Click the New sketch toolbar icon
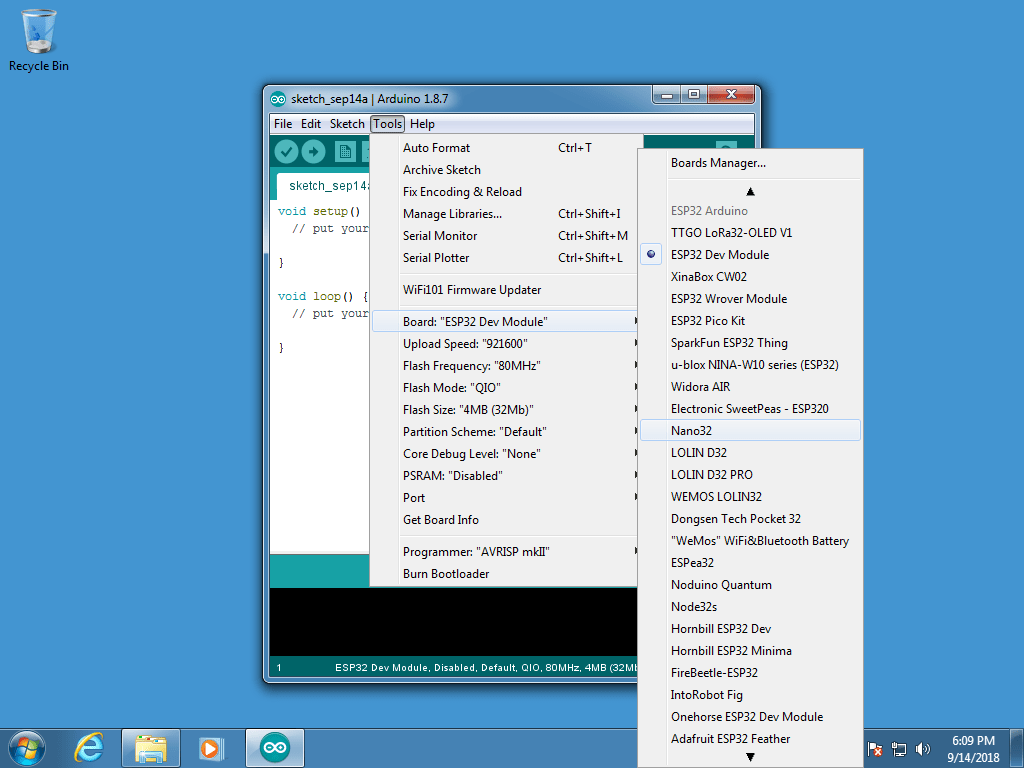1024x768 pixels. tap(345, 151)
